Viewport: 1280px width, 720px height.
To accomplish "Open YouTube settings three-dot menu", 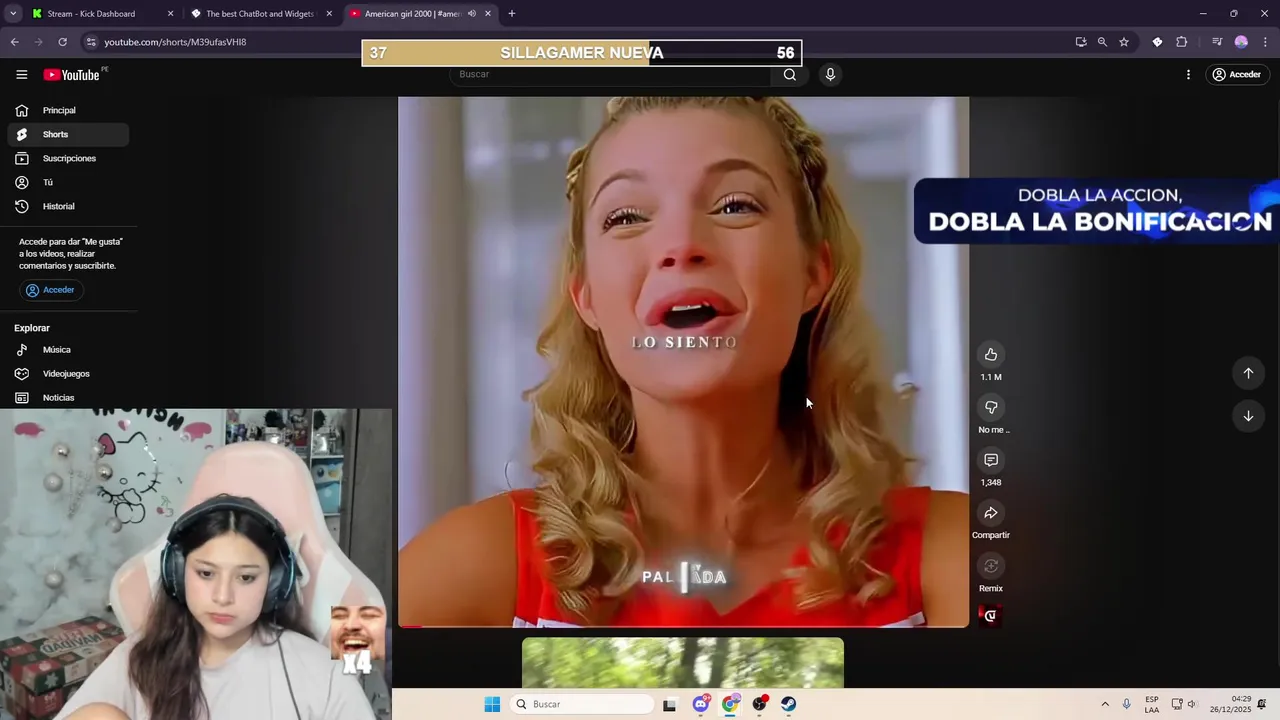I will pos(1188,75).
